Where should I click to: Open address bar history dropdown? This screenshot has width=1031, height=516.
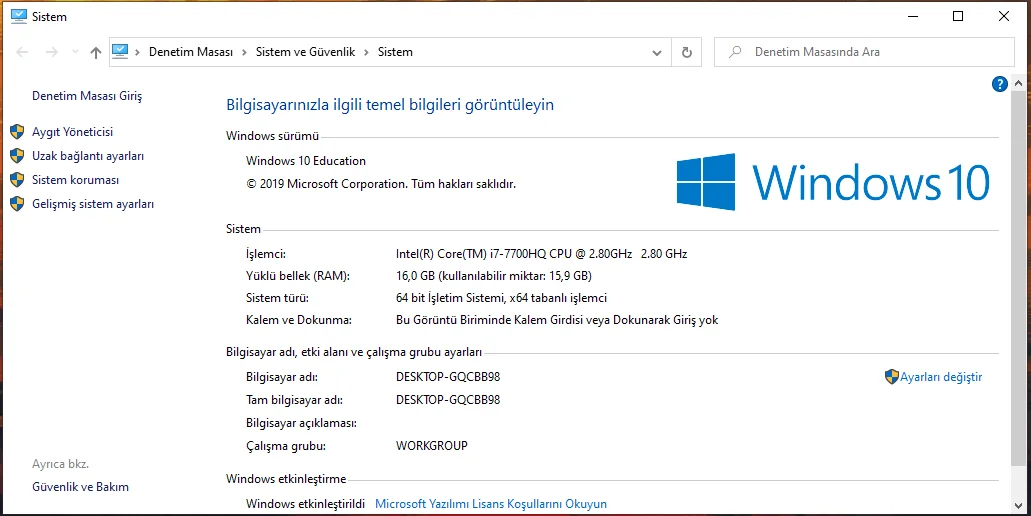(656, 53)
